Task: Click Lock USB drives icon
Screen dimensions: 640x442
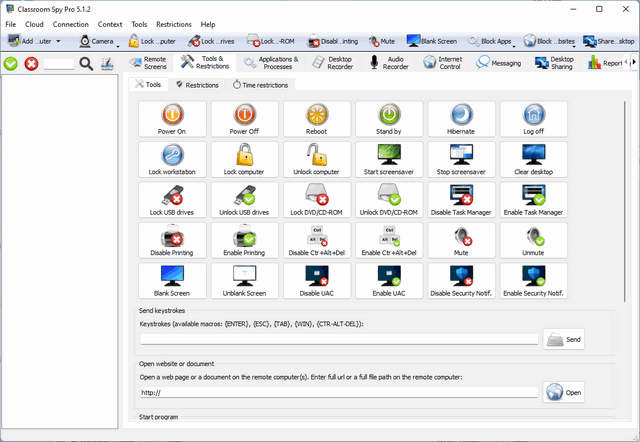Action: click(172, 201)
